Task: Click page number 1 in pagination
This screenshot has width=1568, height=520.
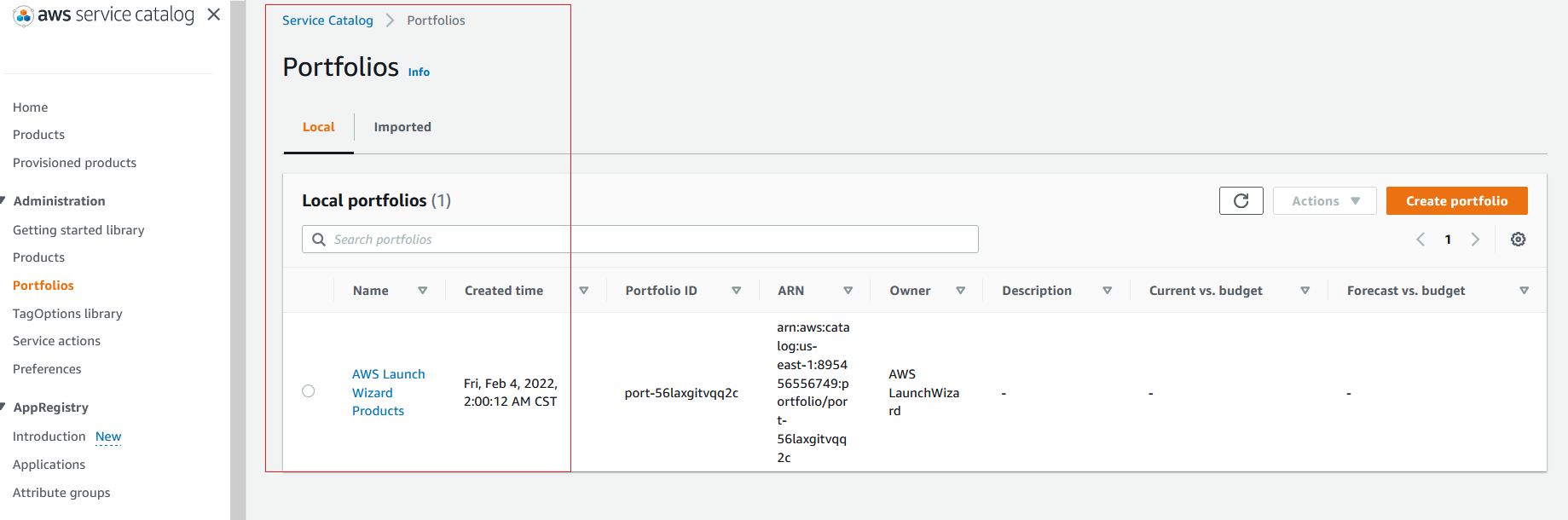Action: click(x=1448, y=240)
